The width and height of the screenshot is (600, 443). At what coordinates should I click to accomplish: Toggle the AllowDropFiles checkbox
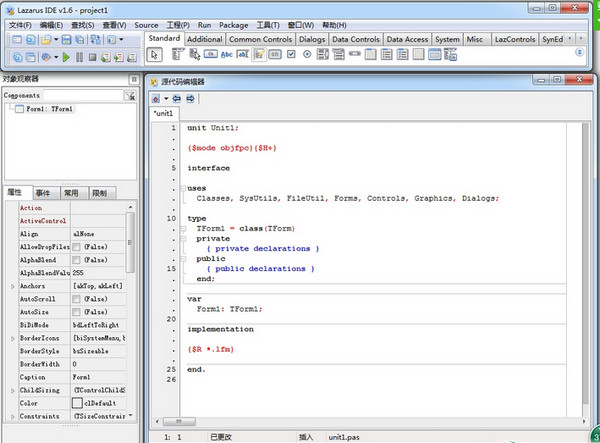(x=76, y=246)
